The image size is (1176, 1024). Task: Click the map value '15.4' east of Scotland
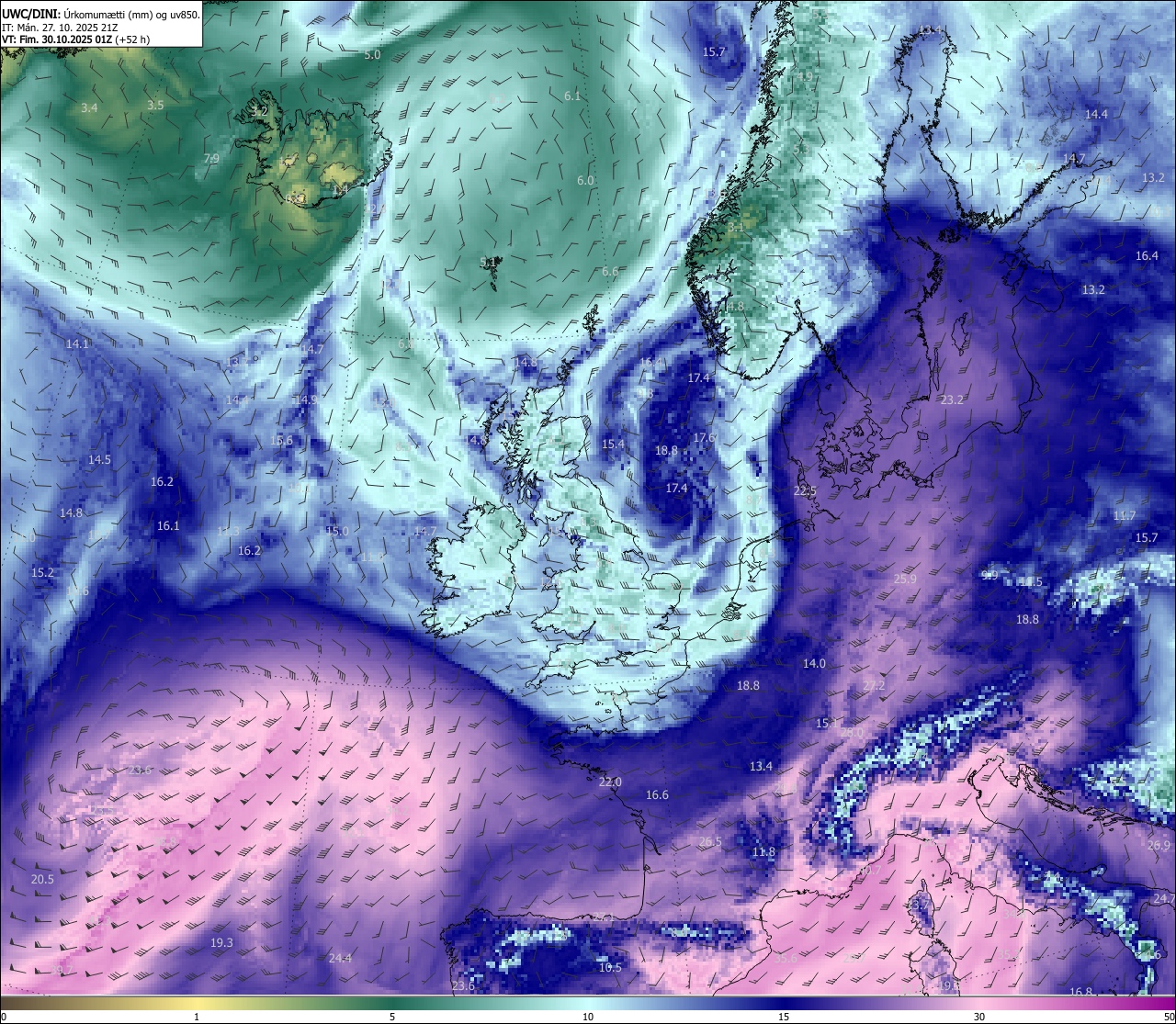point(613,444)
